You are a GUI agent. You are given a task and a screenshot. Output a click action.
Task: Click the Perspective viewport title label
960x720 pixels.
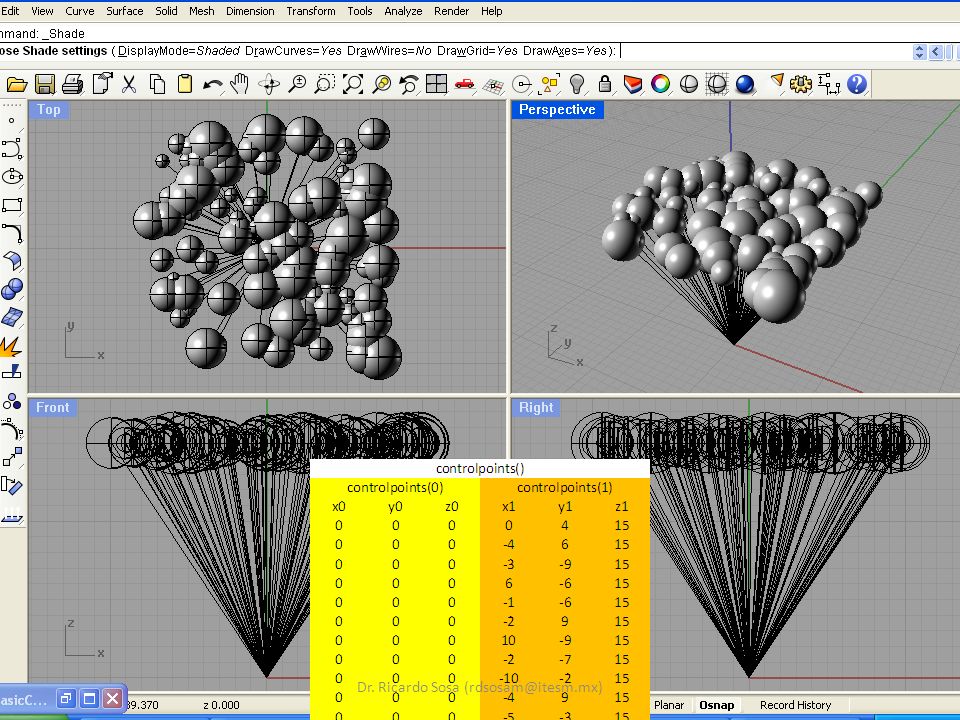point(557,110)
